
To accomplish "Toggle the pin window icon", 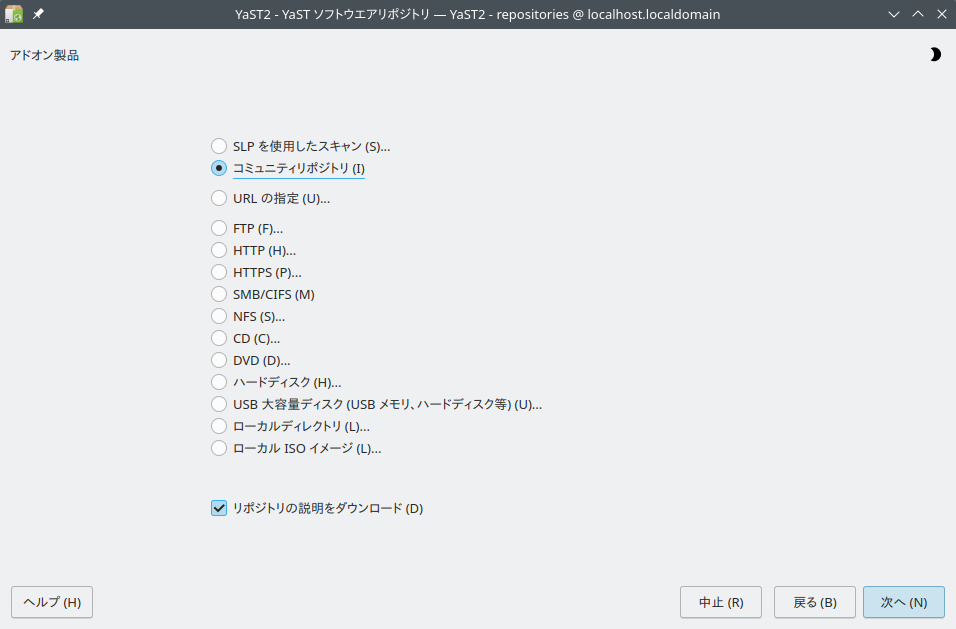I will click(x=38, y=13).
